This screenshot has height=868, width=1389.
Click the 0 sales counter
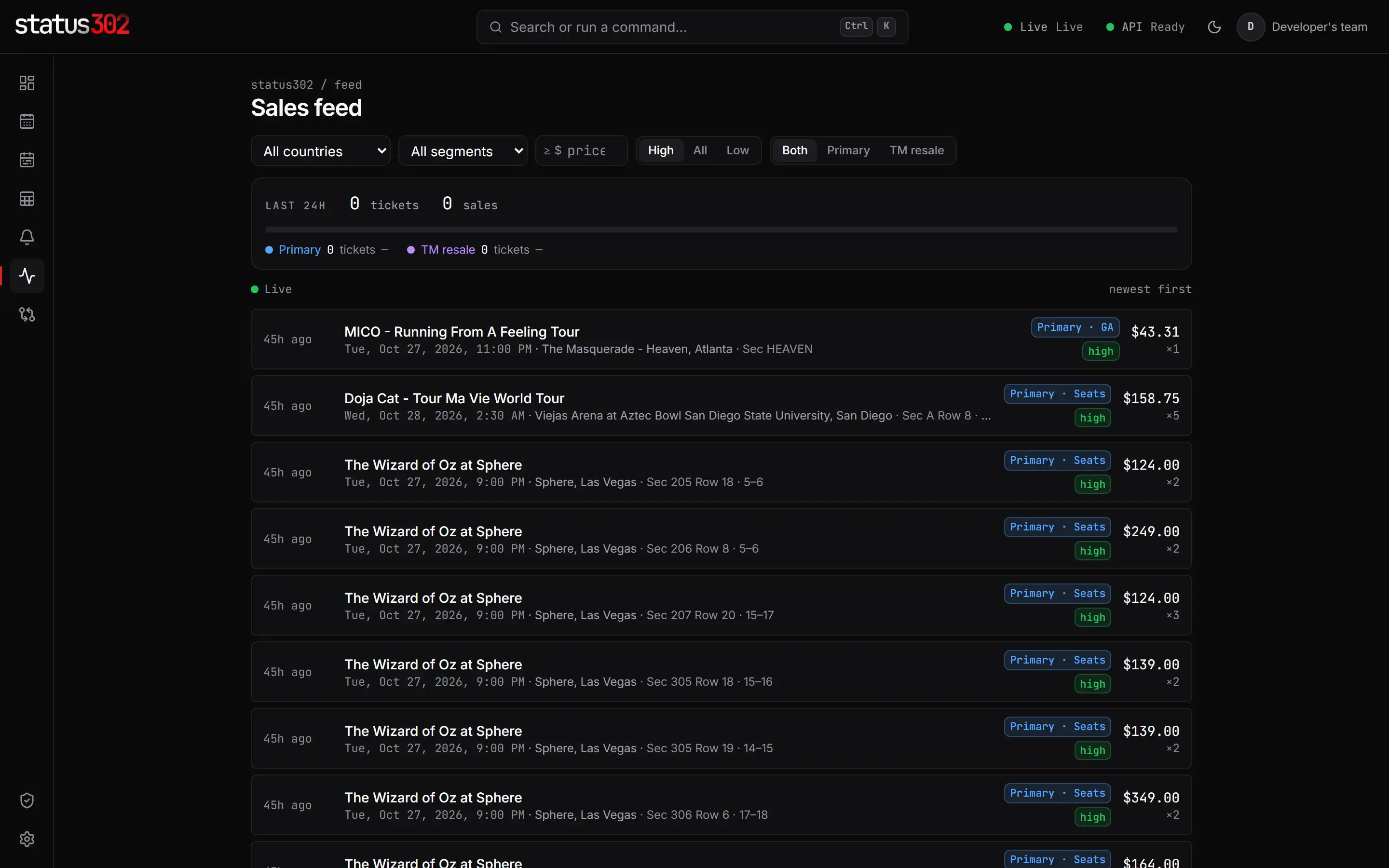point(469,204)
